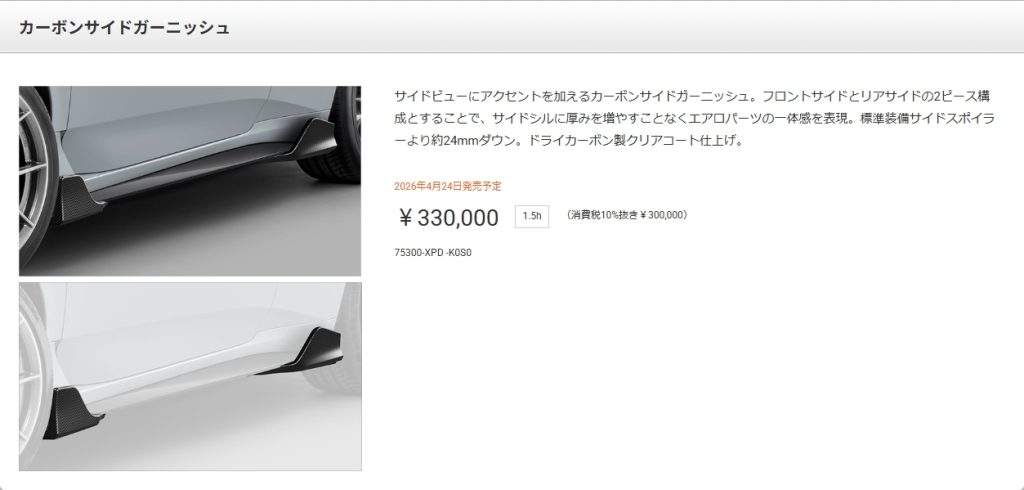
Task: Click the first description line starting サイドビュー
Action: (x=692, y=96)
